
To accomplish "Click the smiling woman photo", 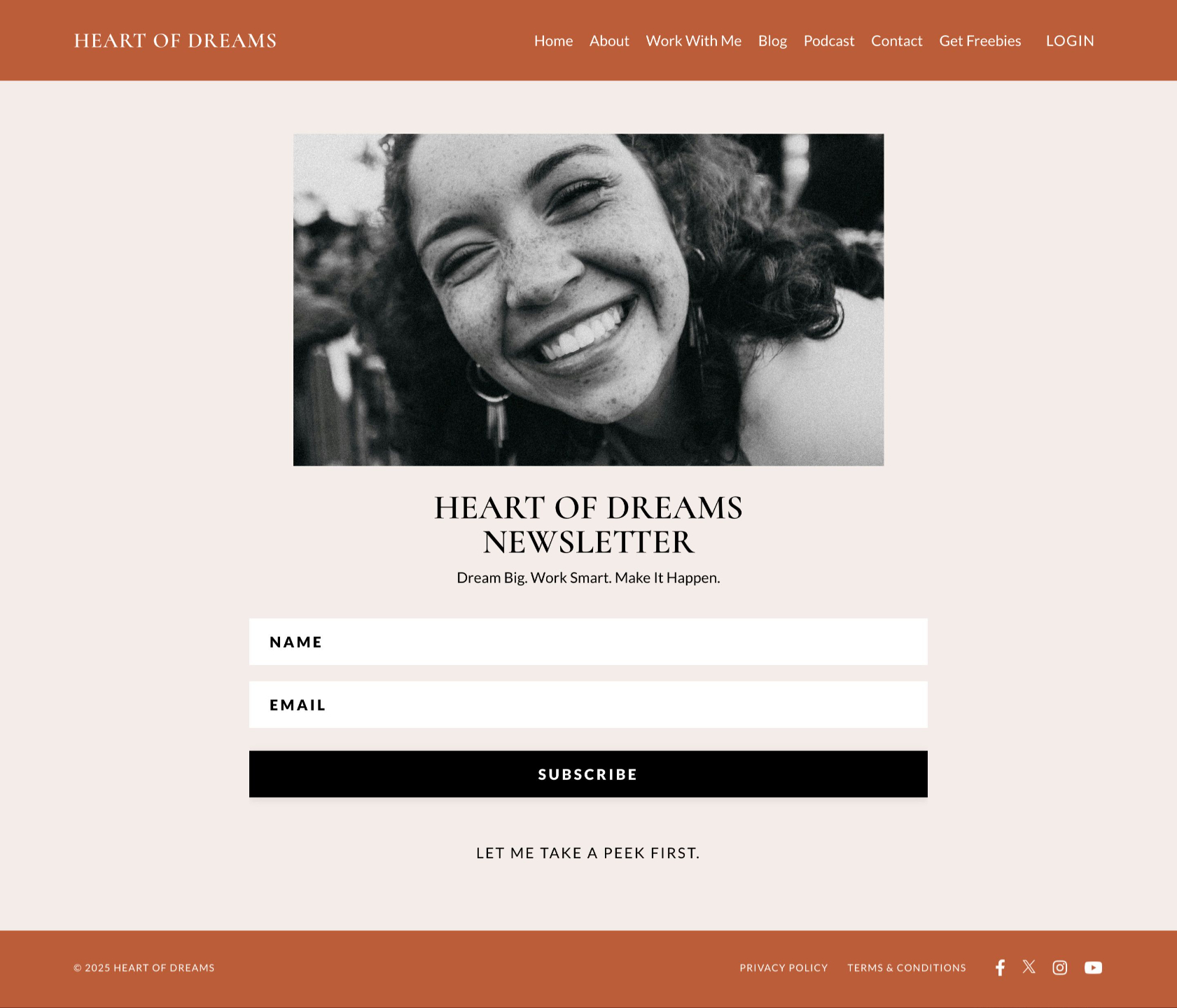I will (x=588, y=300).
